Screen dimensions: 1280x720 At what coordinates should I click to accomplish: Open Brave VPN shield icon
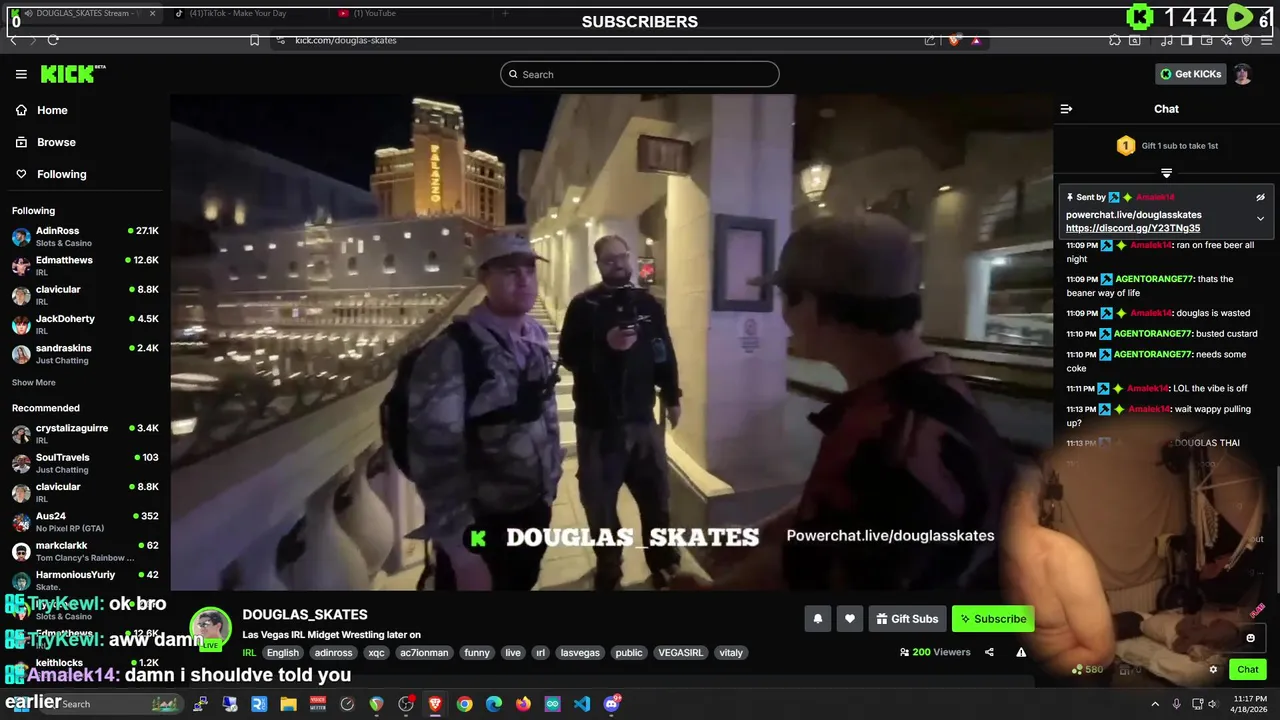(x=1247, y=40)
